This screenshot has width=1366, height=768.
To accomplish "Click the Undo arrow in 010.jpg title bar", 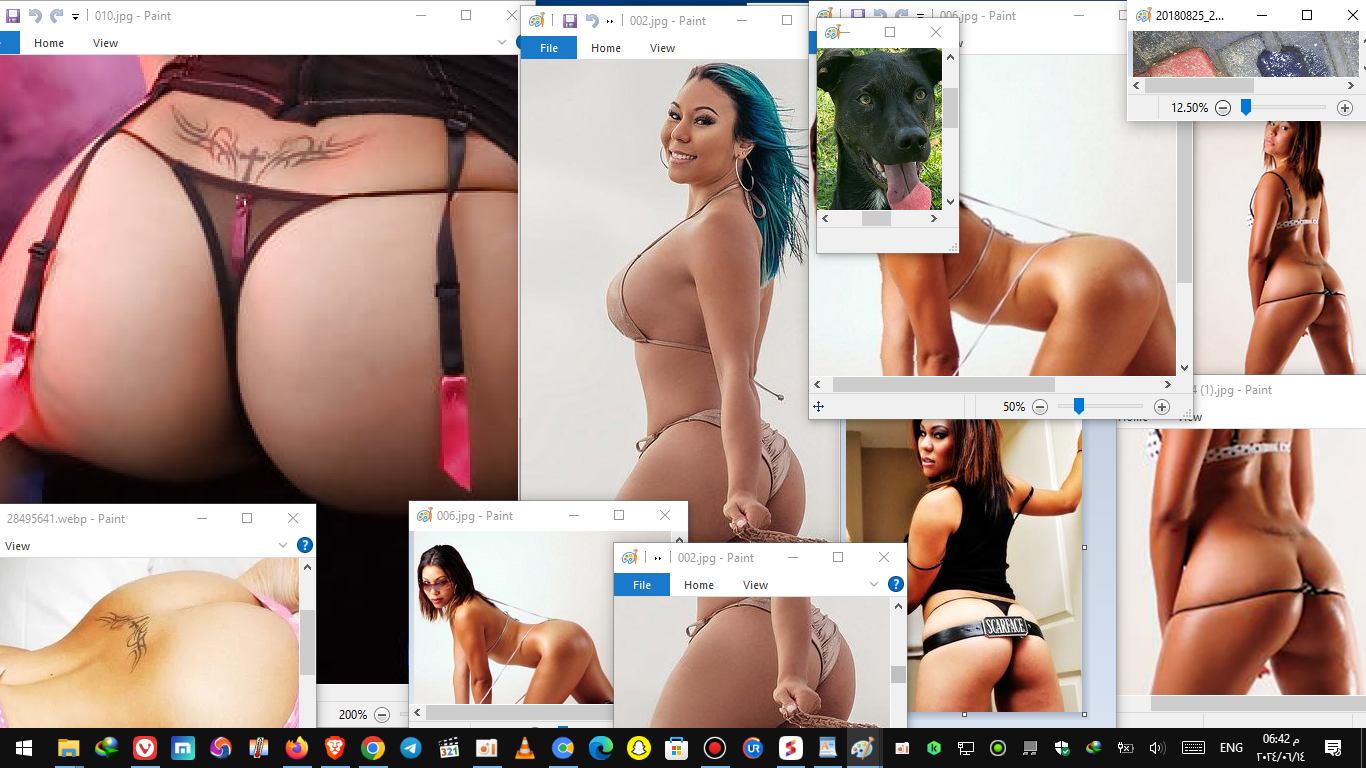I will click(x=35, y=16).
